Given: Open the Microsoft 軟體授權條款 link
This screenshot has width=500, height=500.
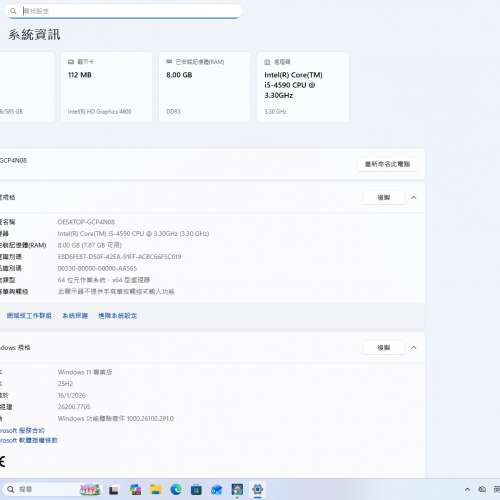Looking at the screenshot, I should tap(29, 440).
